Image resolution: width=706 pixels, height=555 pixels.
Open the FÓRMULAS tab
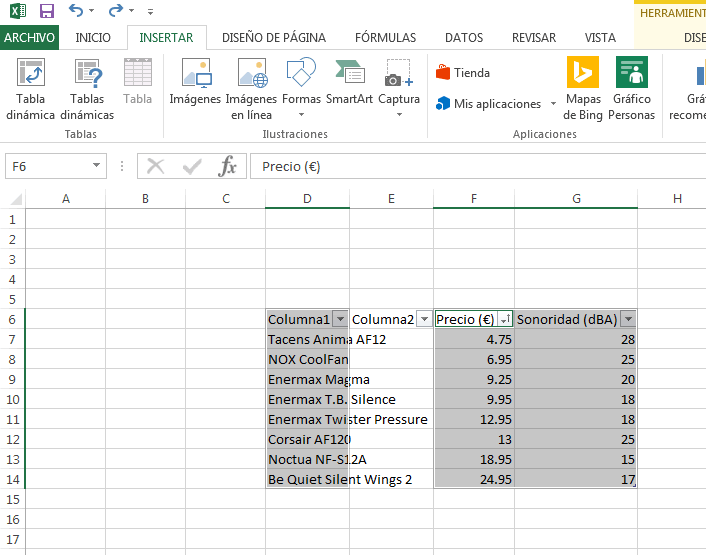coord(385,37)
